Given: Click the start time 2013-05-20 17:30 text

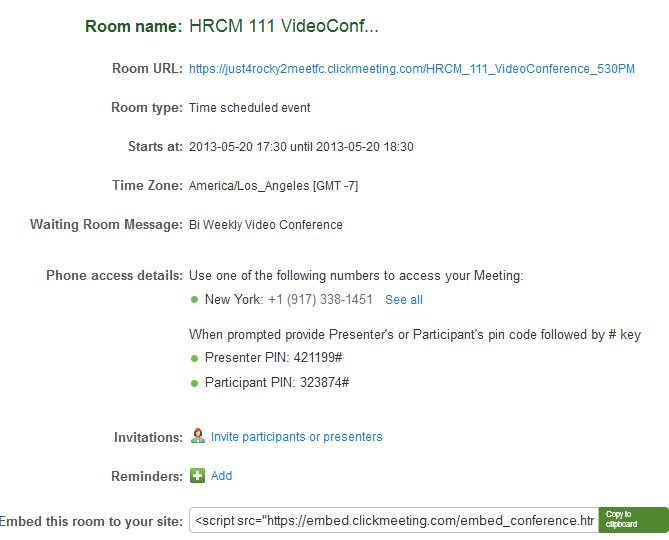Looking at the screenshot, I should 238,147.
